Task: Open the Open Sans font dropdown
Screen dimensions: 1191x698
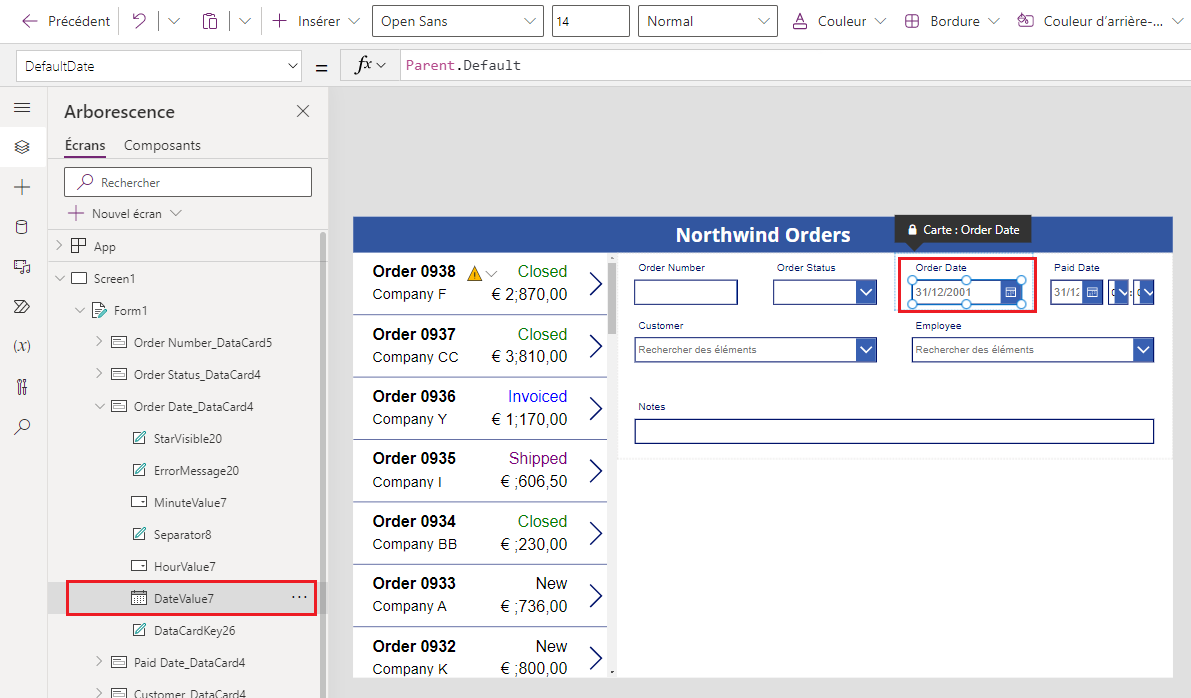Action: (x=458, y=21)
